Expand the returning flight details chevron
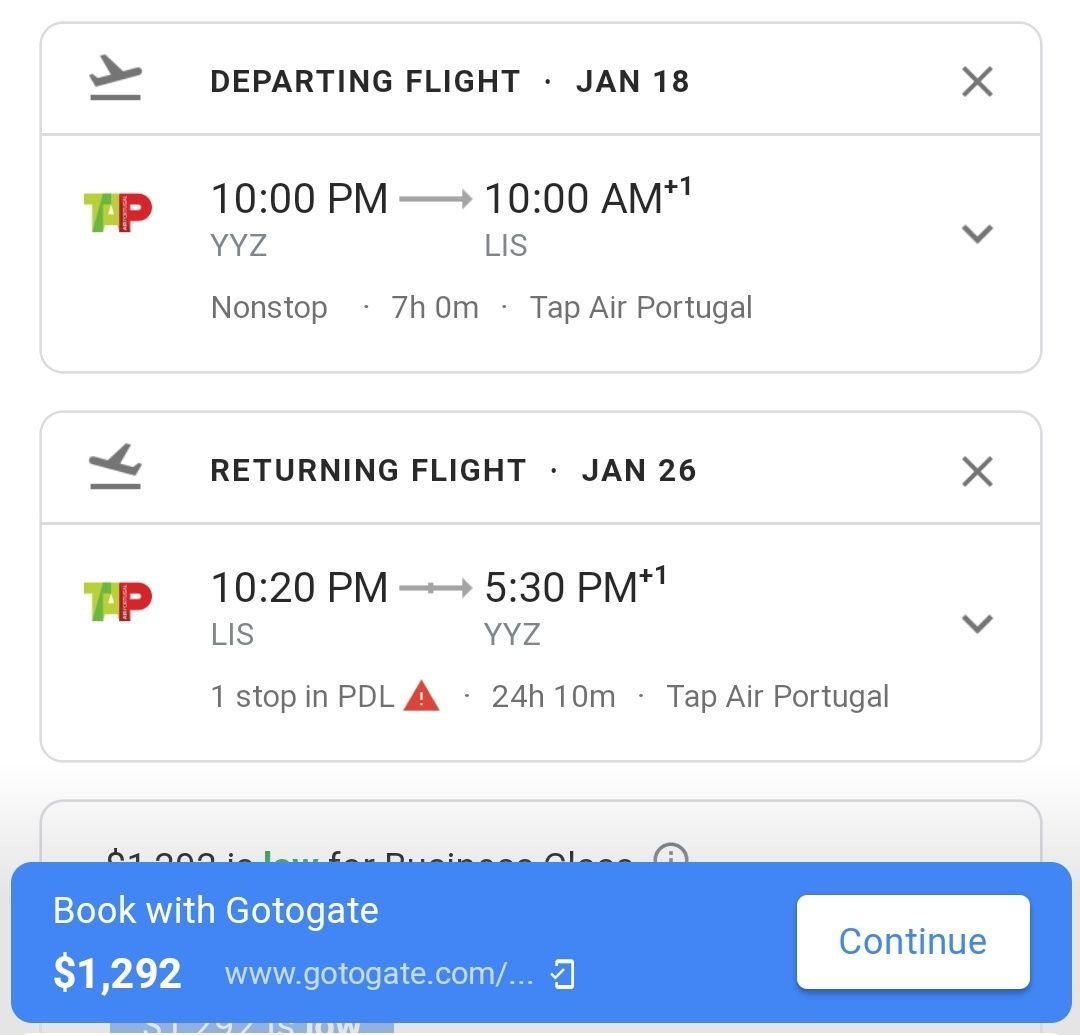The image size is (1080, 1035). (x=977, y=623)
